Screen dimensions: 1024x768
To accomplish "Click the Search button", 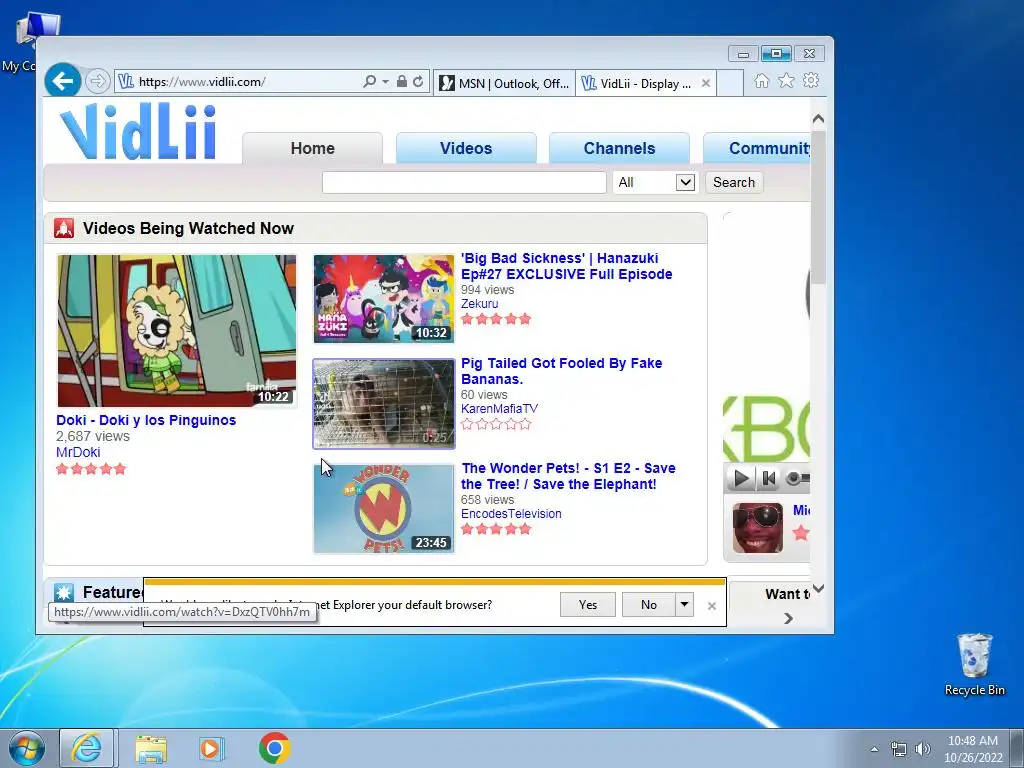I will click(x=733, y=182).
